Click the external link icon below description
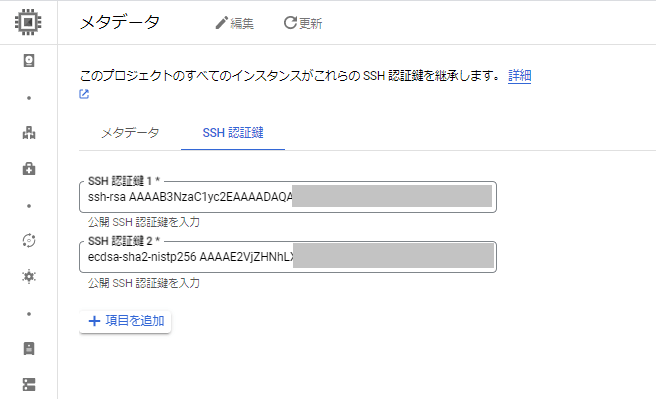Viewport: 656px width, 399px height. pyautogui.click(x=84, y=94)
